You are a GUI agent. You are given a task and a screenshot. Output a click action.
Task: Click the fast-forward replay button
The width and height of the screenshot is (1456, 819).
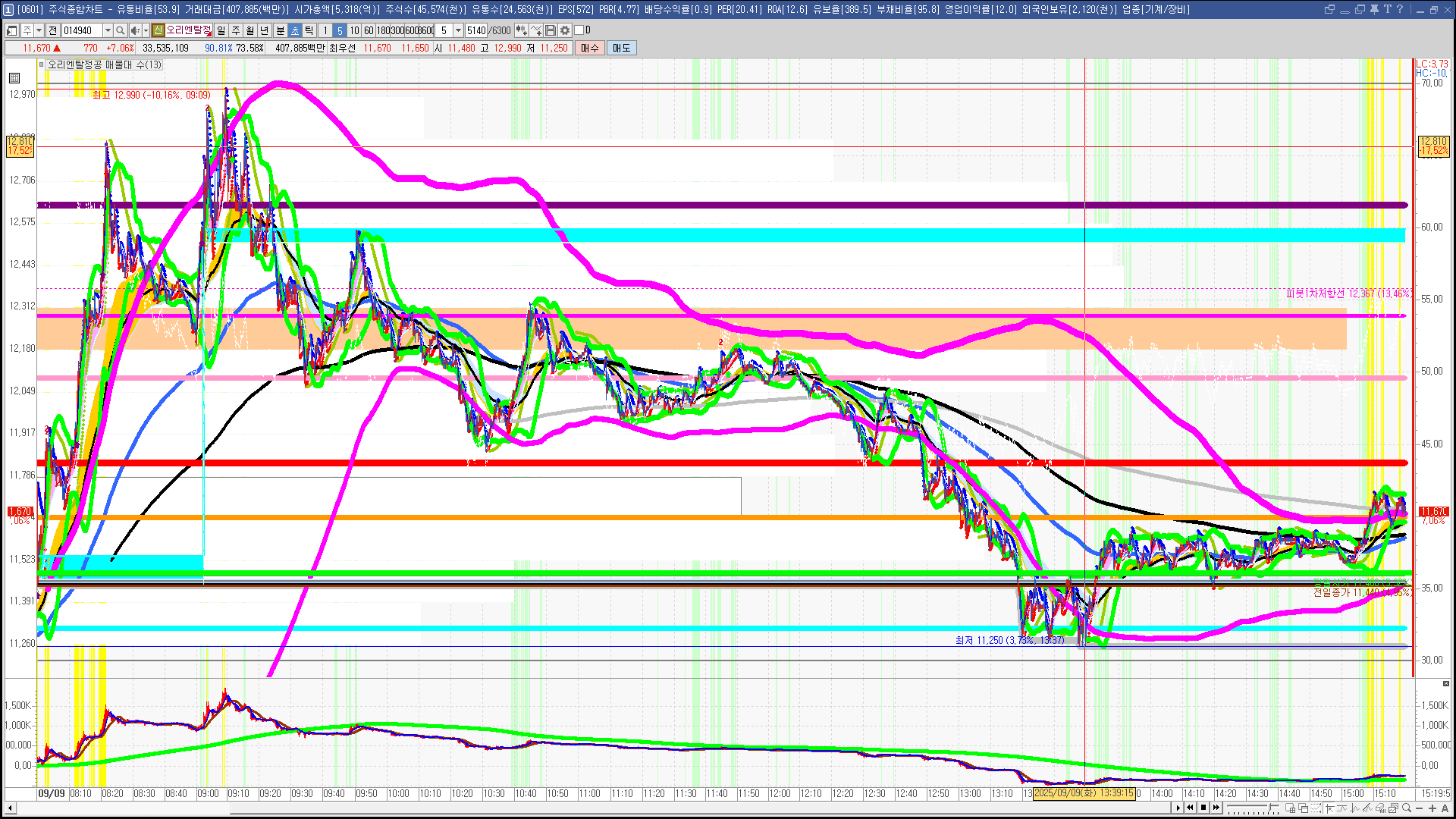tap(1216, 808)
